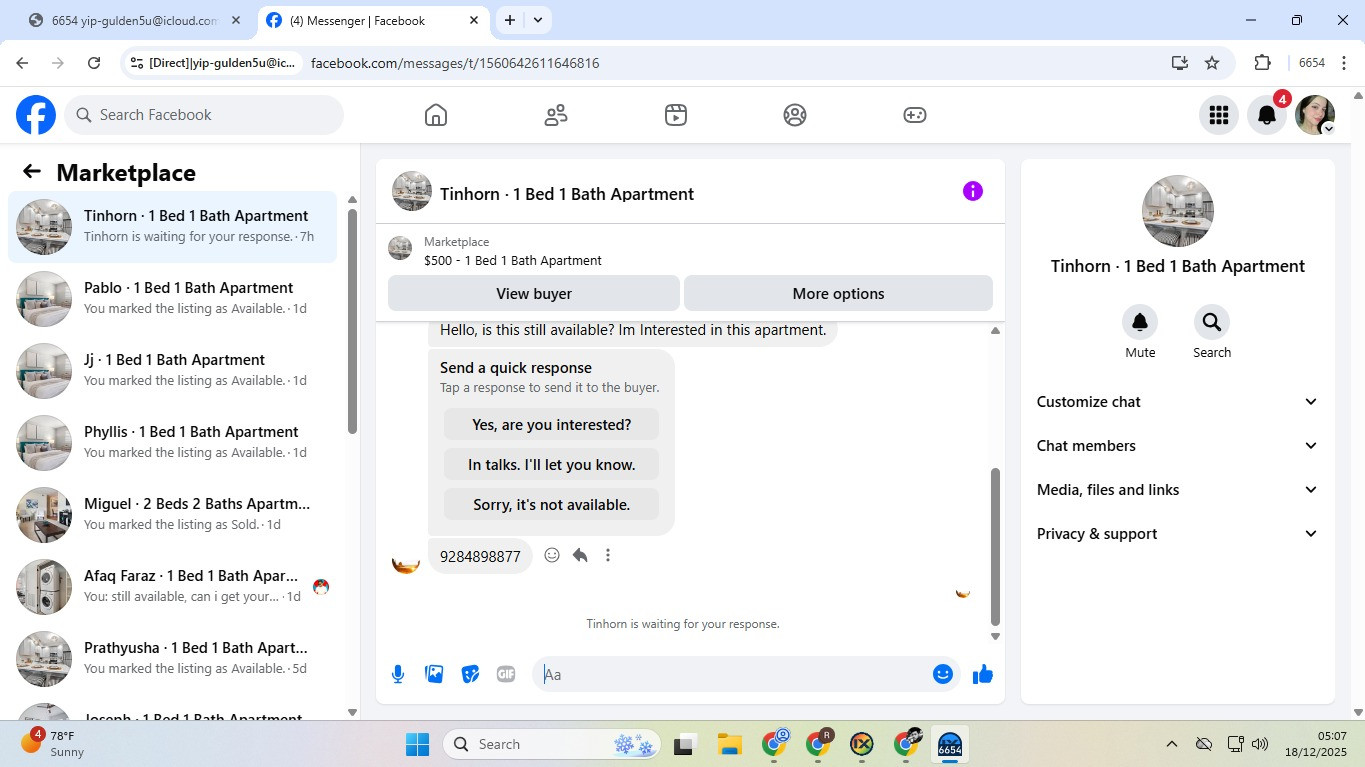Open the browser Extensions puzzle icon
The width and height of the screenshot is (1365, 767).
pos(1262,63)
